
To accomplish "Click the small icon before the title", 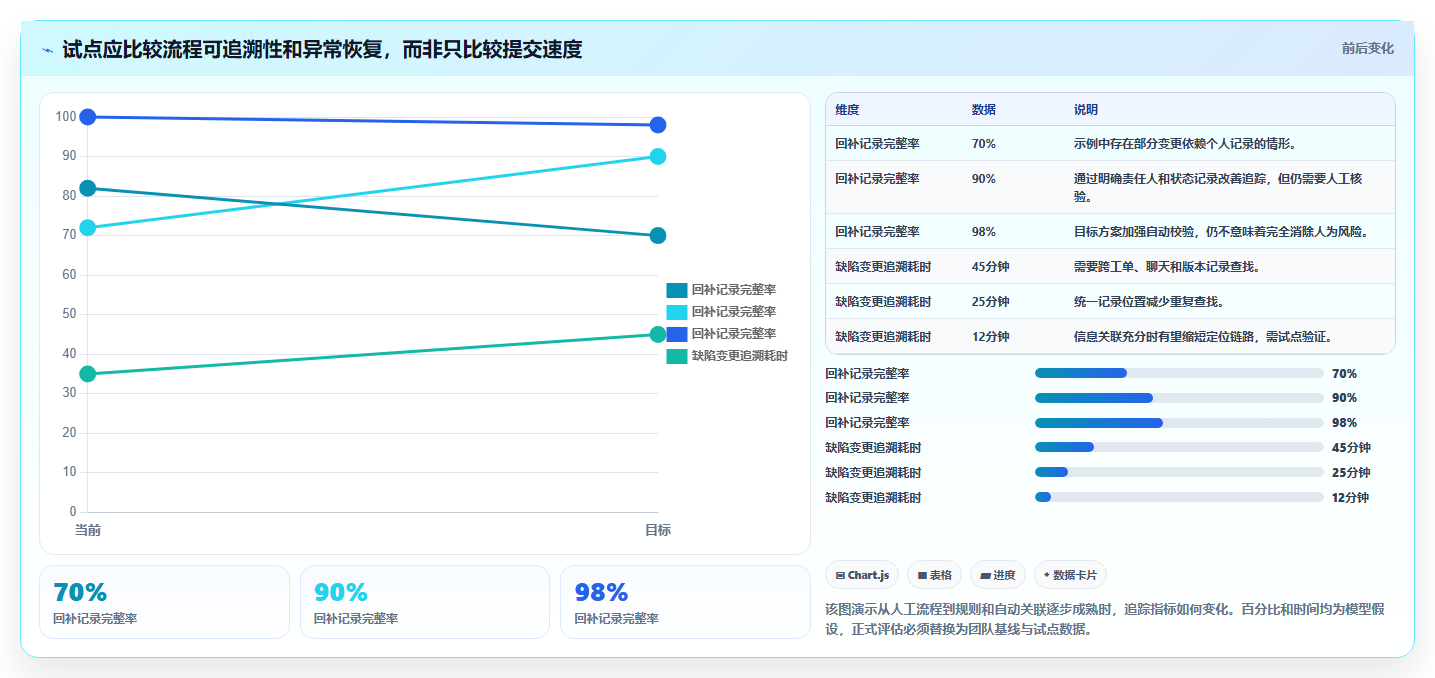I will click(x=48, y=50).
